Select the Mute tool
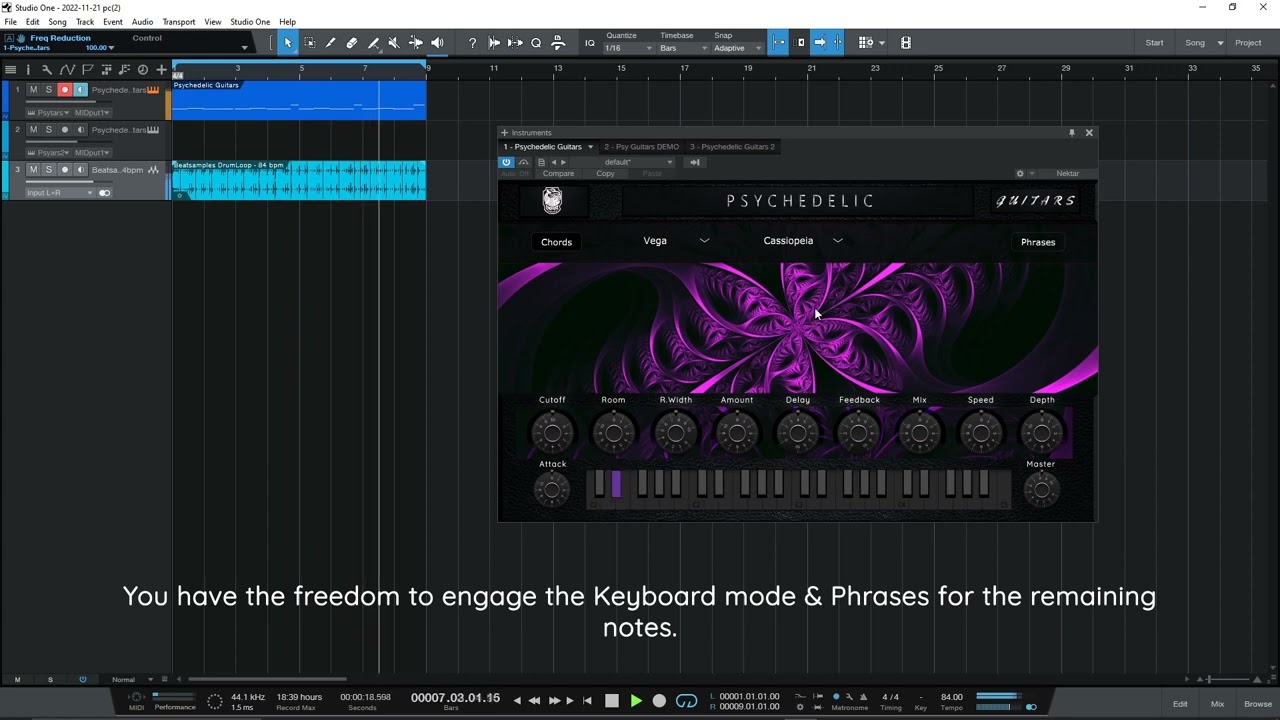 pos(394,43)
